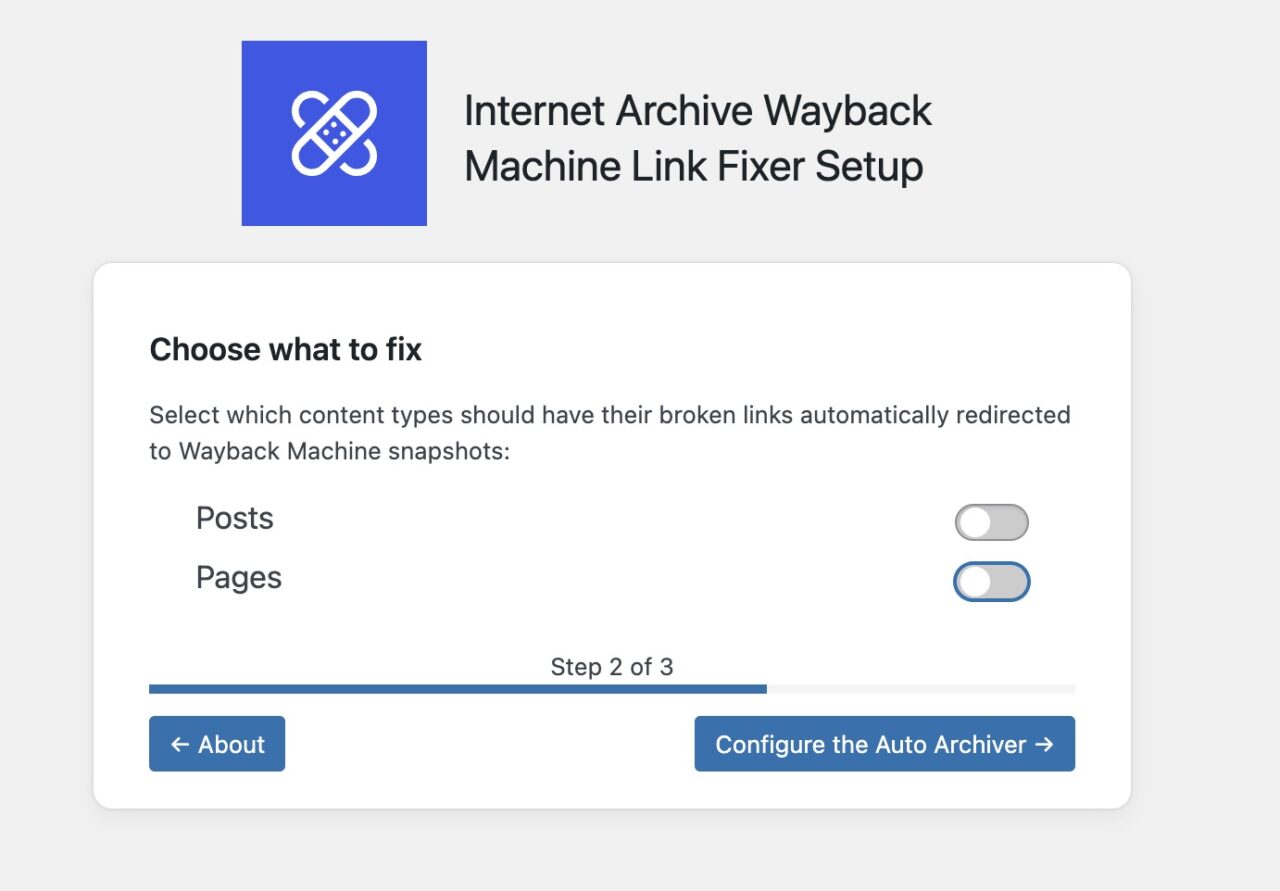
Task: Enable the Posts toggle switch
Action: [991, 522]
